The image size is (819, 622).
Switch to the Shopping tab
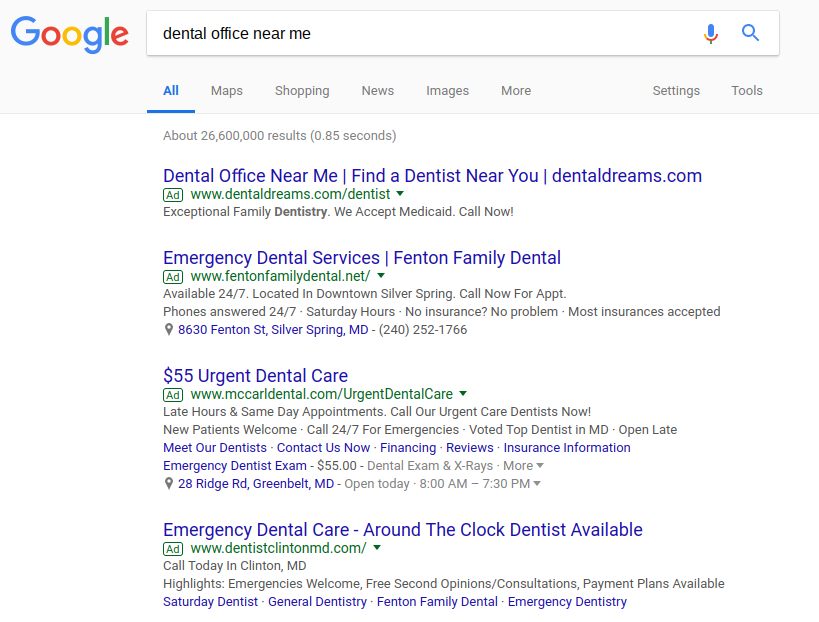pyautogui.click(x=302, y=91)
